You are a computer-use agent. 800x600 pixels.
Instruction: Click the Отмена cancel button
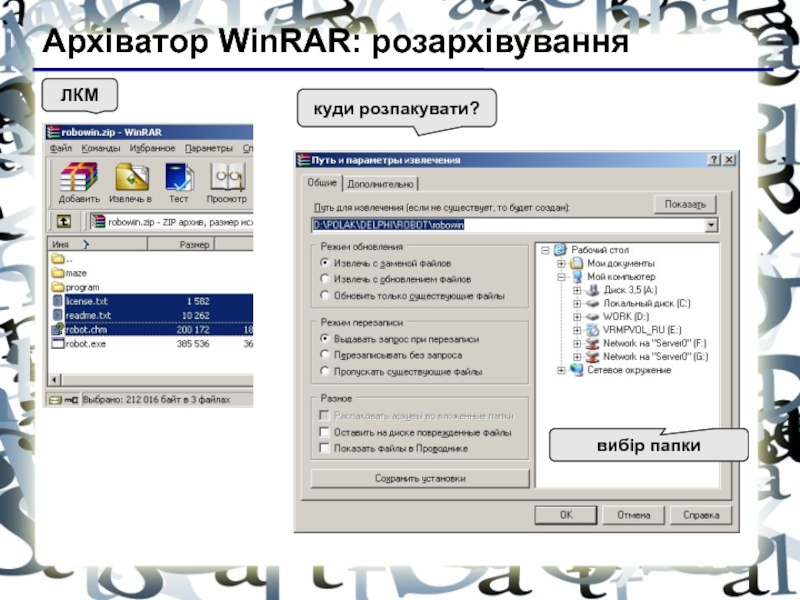coord(634,515)
